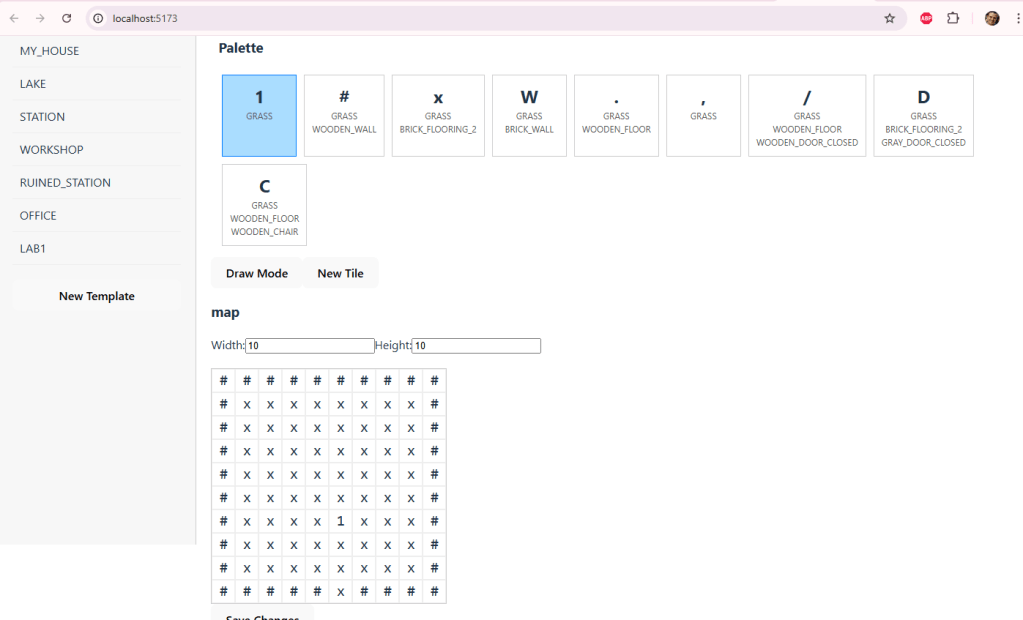Open the browser extensions puzzle icon
Screen dimensions: 1023x620
tap(953, 18)
